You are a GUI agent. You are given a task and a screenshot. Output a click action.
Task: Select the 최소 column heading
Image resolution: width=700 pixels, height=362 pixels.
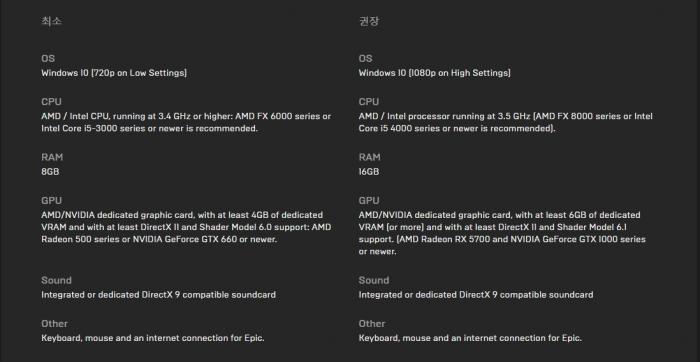(51, 21)
